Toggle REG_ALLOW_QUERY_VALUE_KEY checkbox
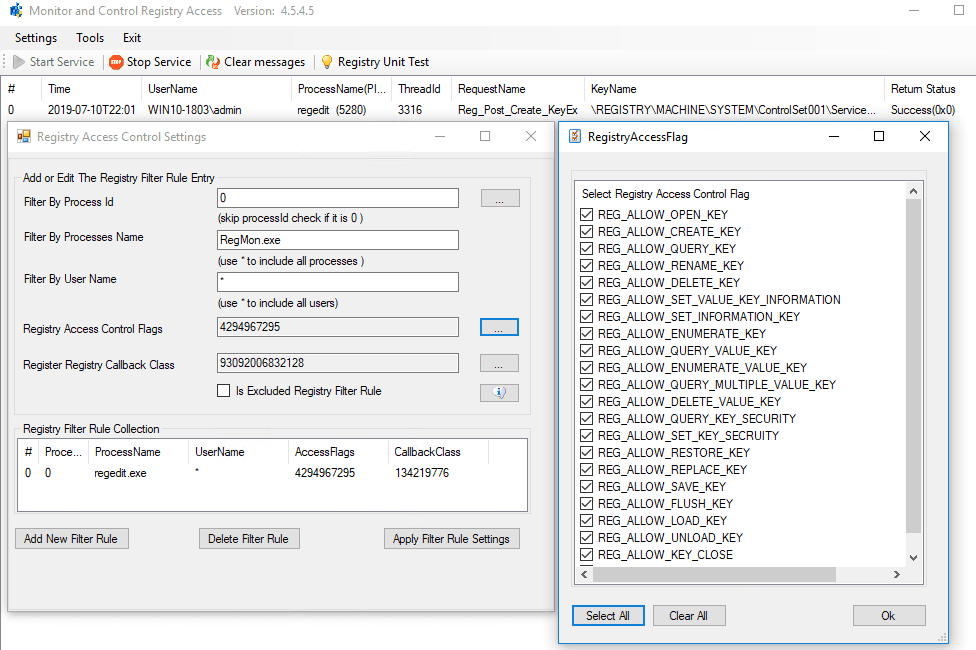The width and height of the screenshot is (976, 650). [x=586, y=351]
